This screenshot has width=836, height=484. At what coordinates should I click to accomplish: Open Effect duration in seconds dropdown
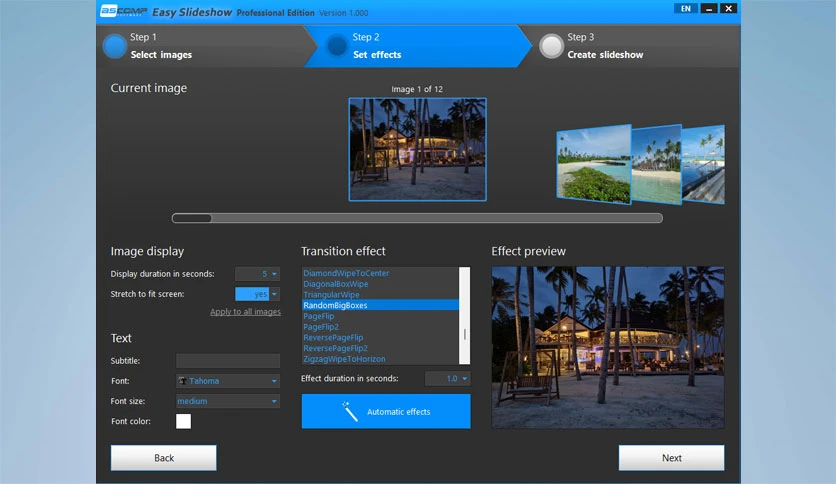tap(447, 378)
